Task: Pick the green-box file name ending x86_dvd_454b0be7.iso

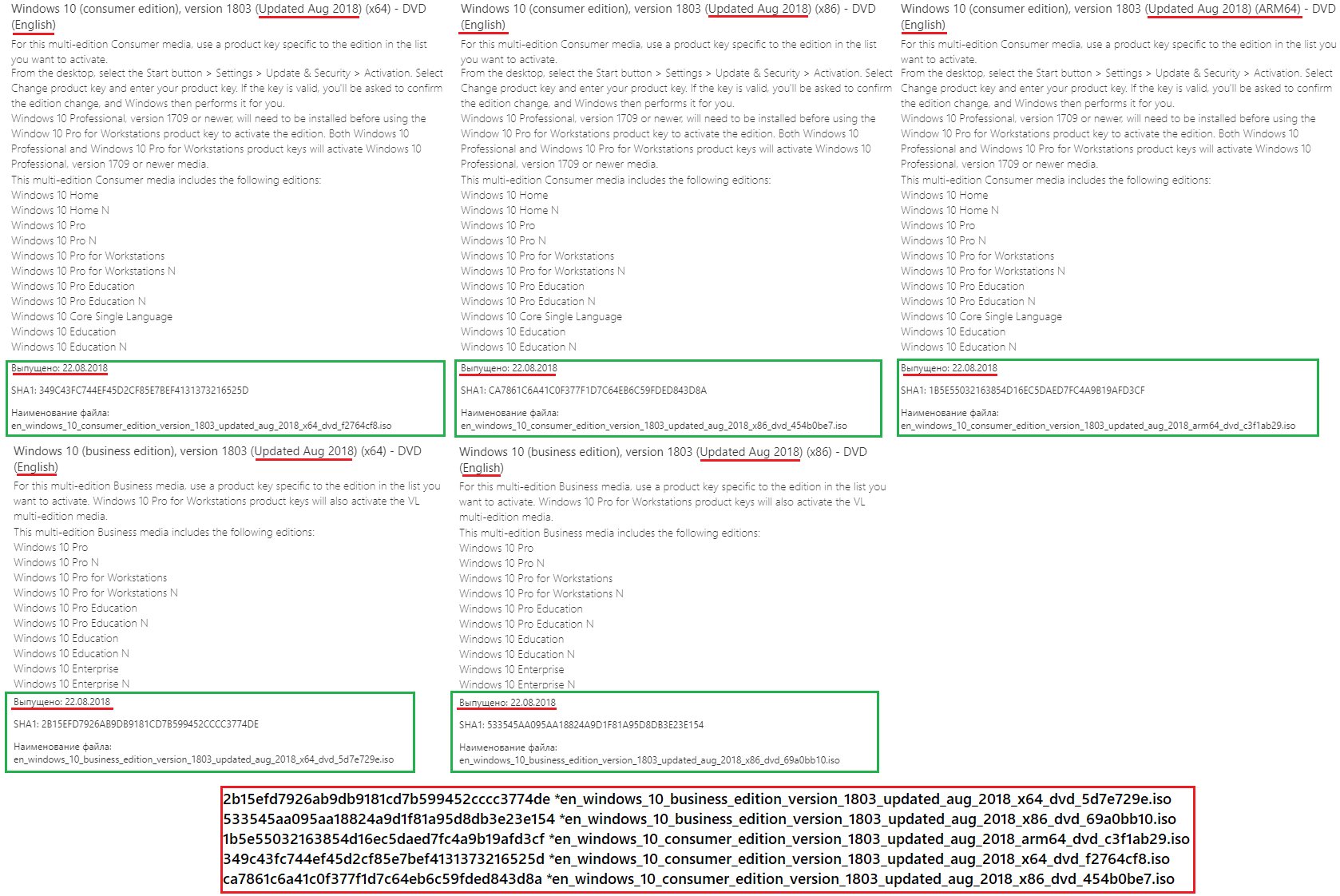Action: coord(654,426)
